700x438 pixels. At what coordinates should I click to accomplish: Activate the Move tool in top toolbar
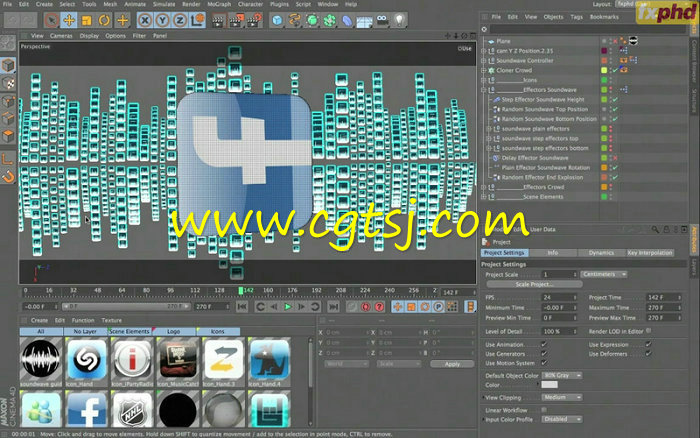(x=69, y=20)
